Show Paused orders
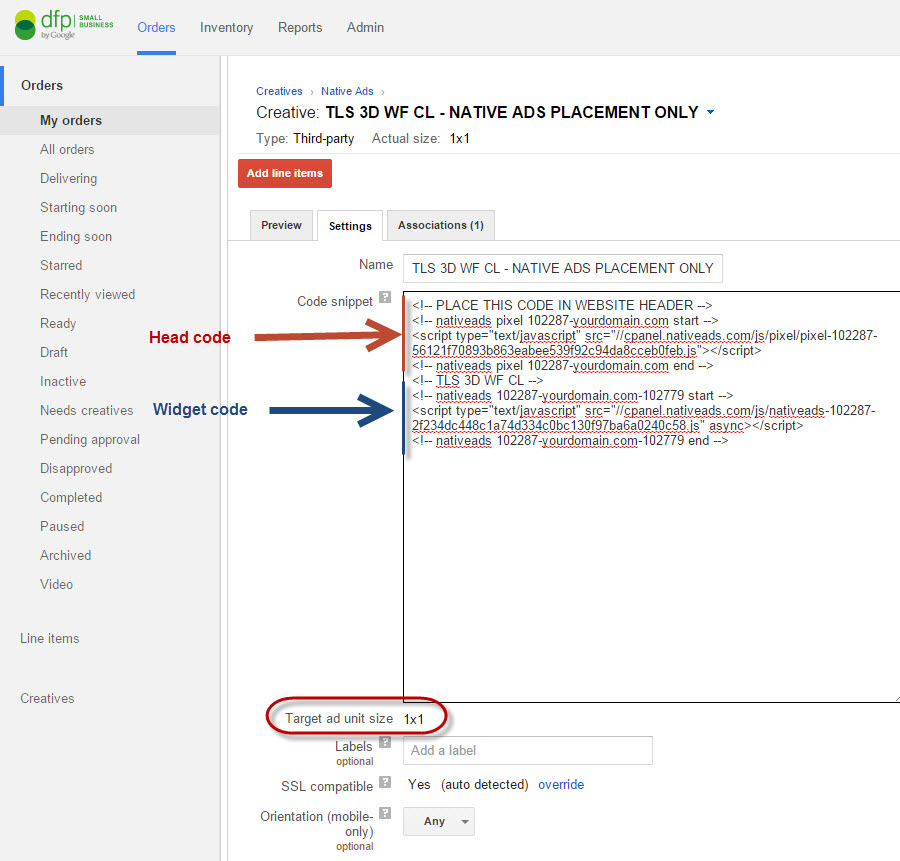 62,526
